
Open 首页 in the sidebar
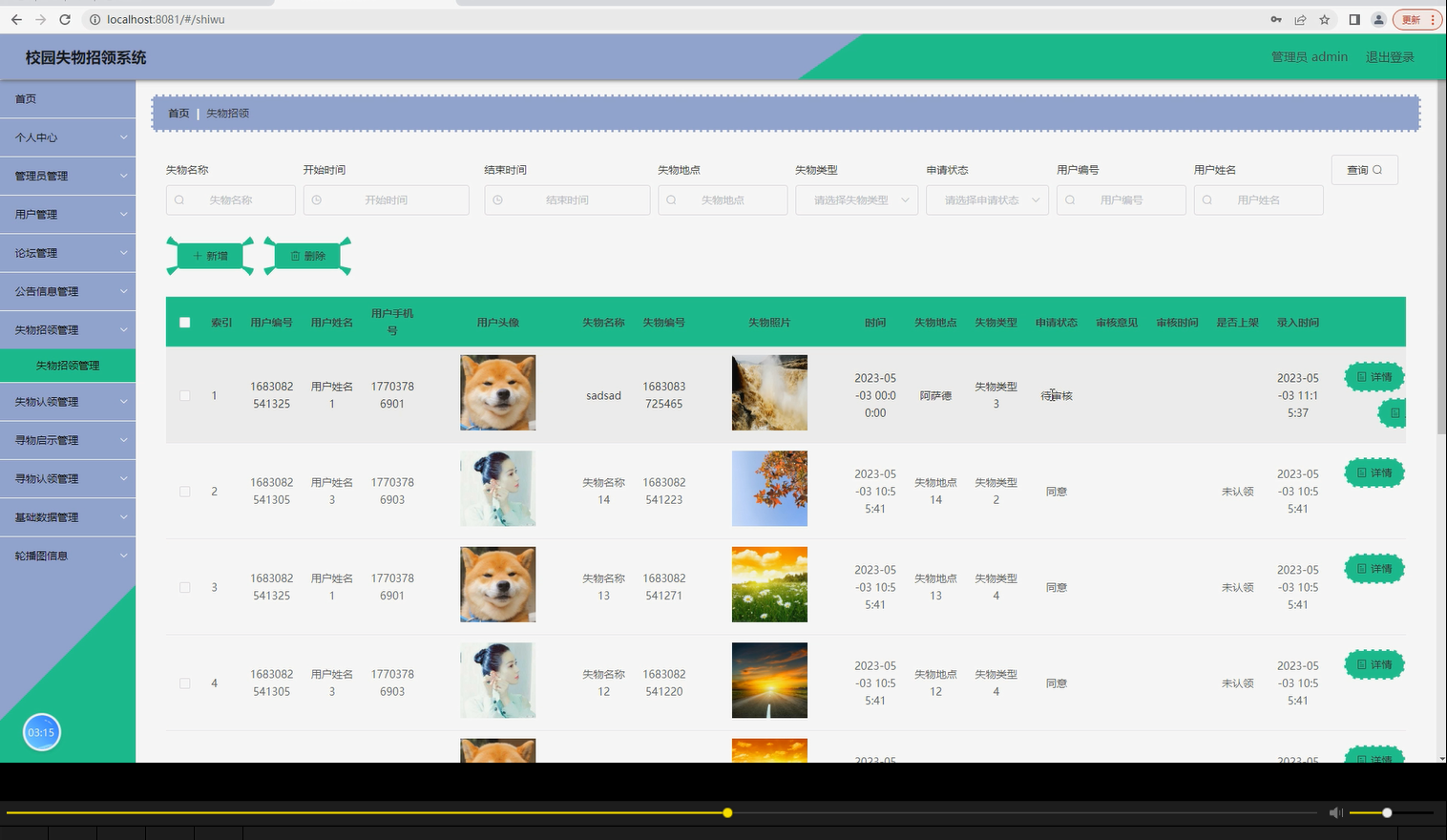click(68, 99)
